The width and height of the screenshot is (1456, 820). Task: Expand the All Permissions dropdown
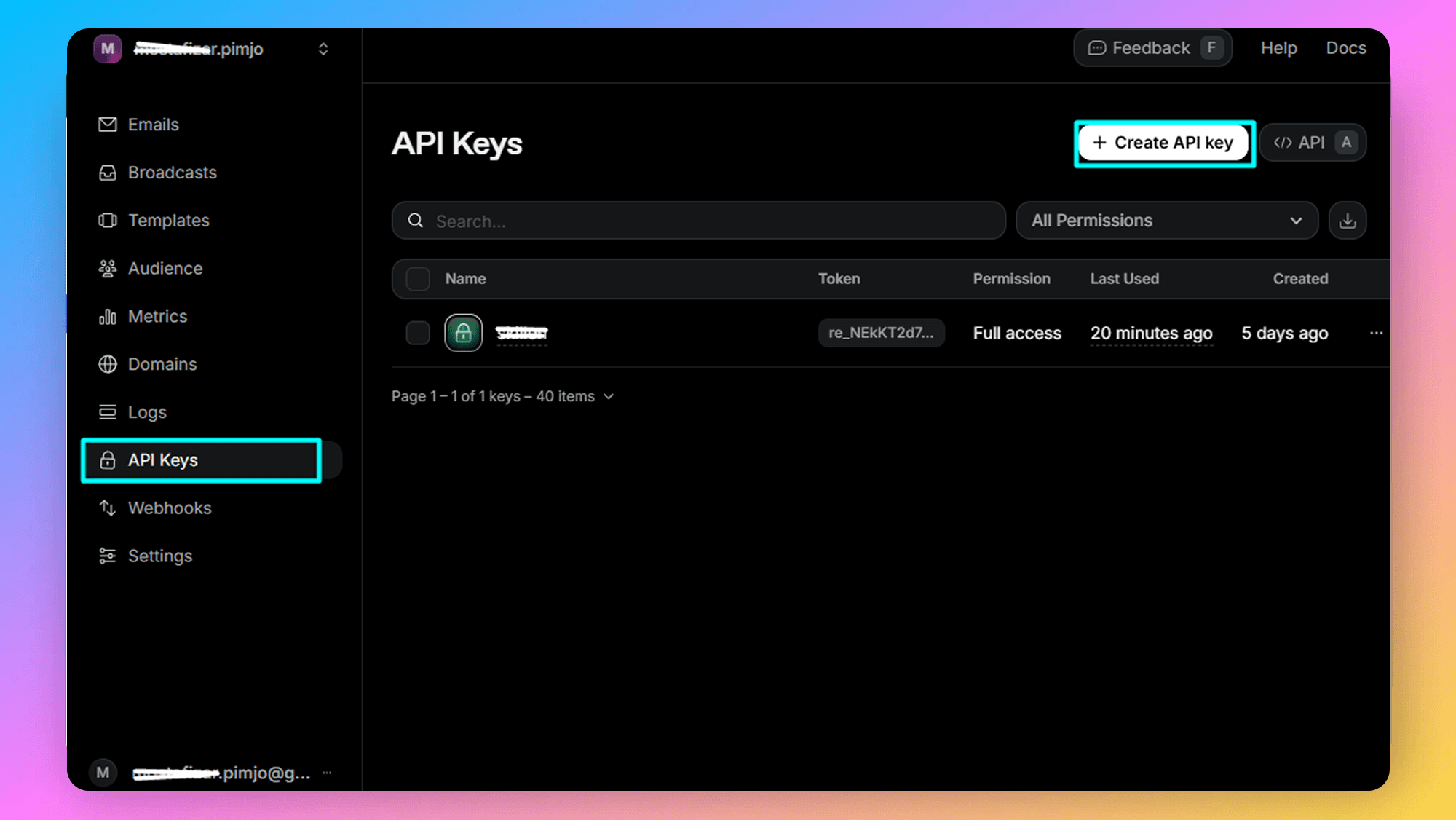tap(1166, 221)
